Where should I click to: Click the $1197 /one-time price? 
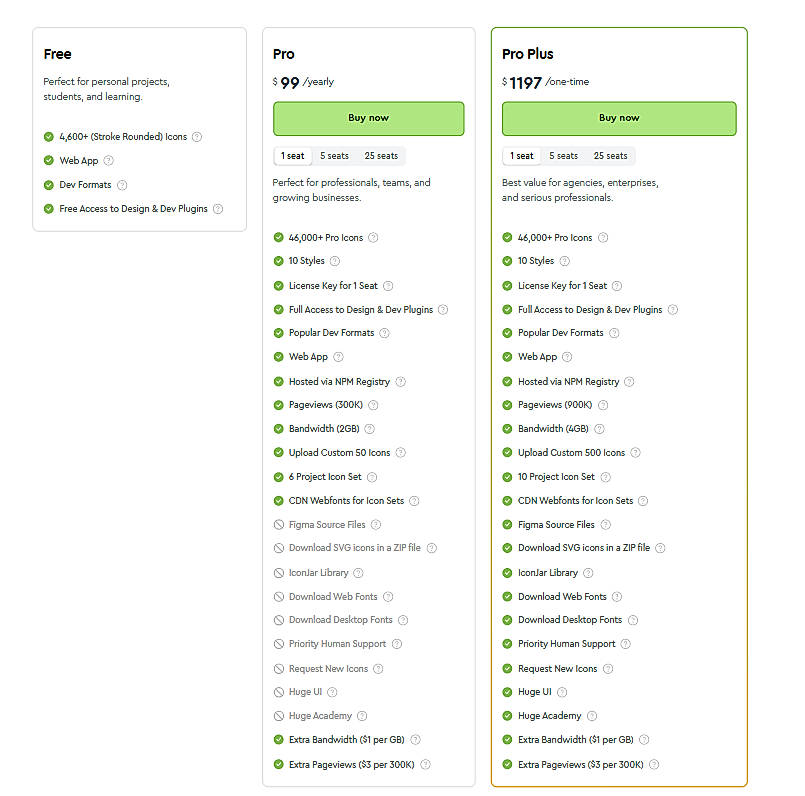point(546,82)
